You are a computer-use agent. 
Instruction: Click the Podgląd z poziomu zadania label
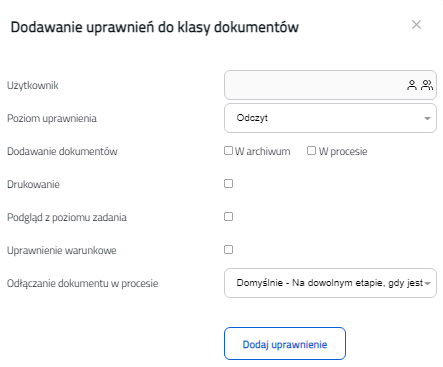tap(67, 217)
